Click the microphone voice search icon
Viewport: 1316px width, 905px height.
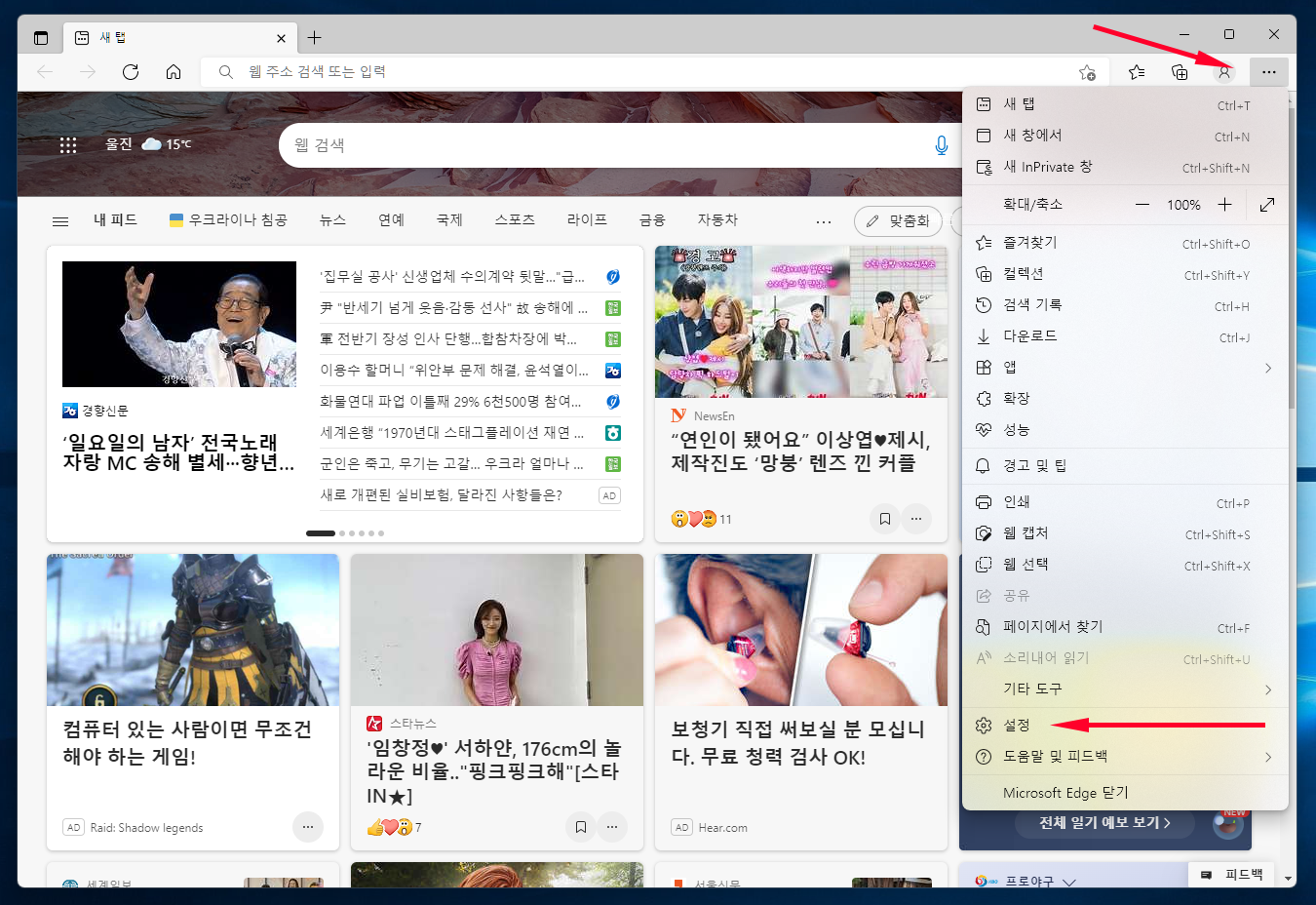click(941, 145)
